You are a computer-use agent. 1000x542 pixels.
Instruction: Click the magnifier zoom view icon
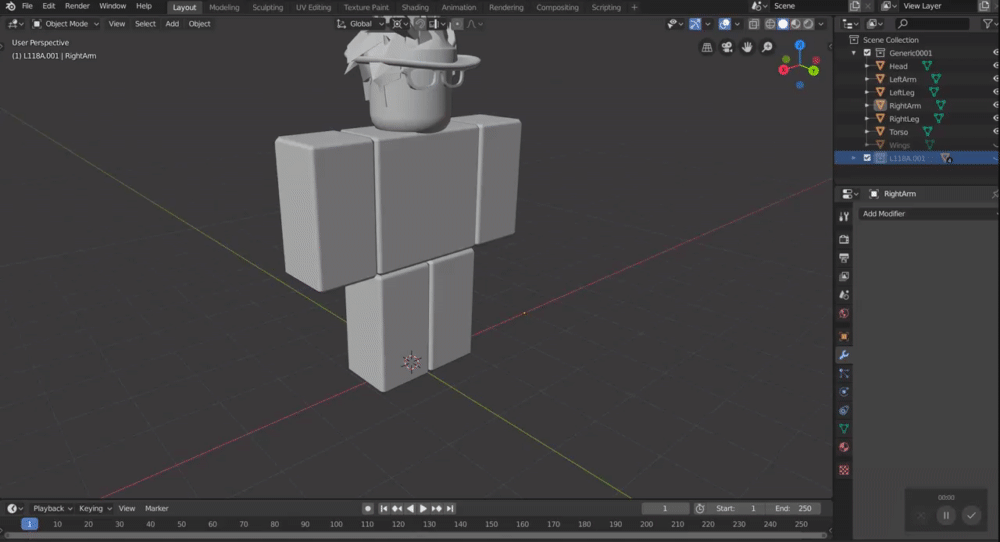[x=767, y=47]
